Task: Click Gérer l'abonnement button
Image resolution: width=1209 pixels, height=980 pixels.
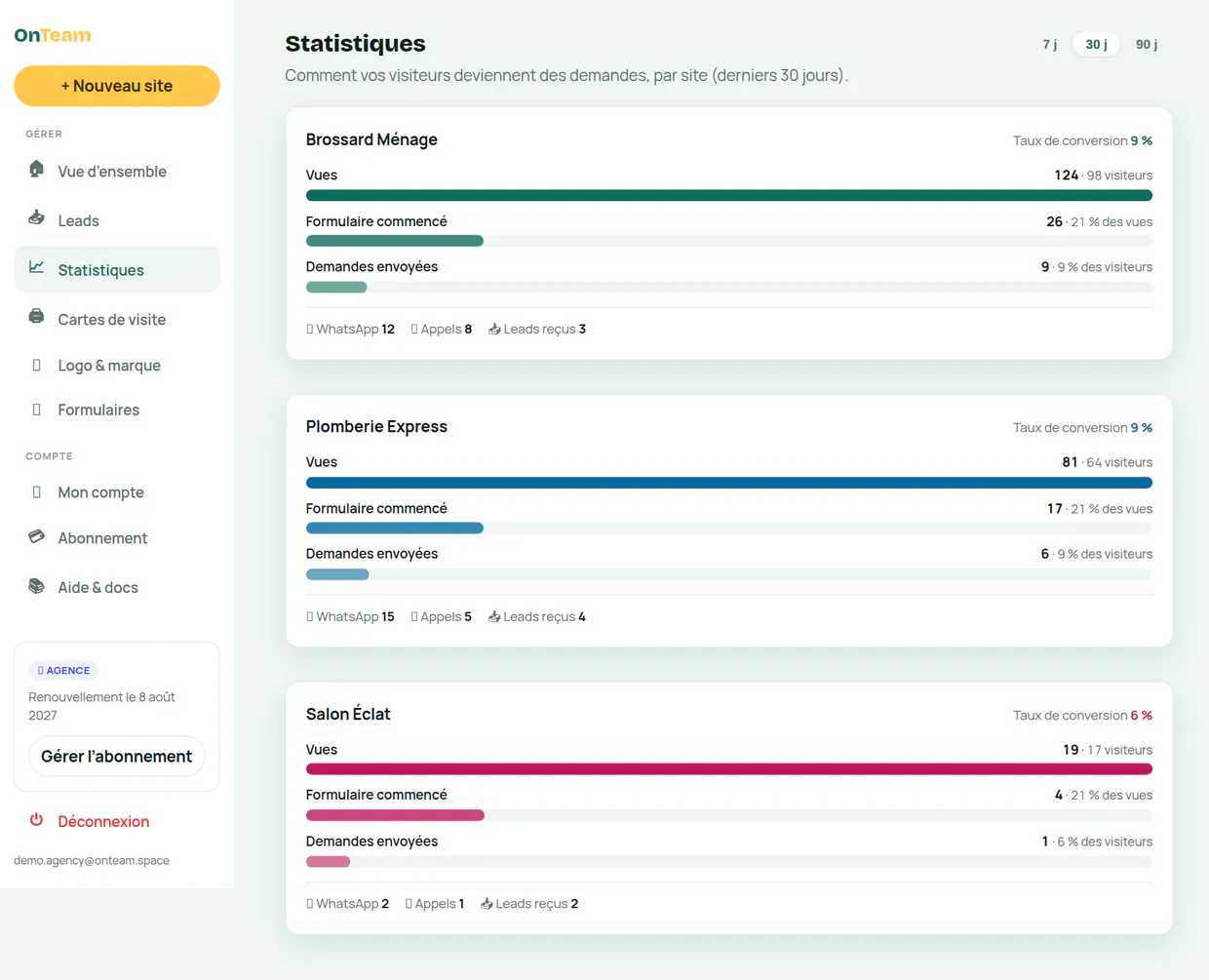Action: coord(117,757)
